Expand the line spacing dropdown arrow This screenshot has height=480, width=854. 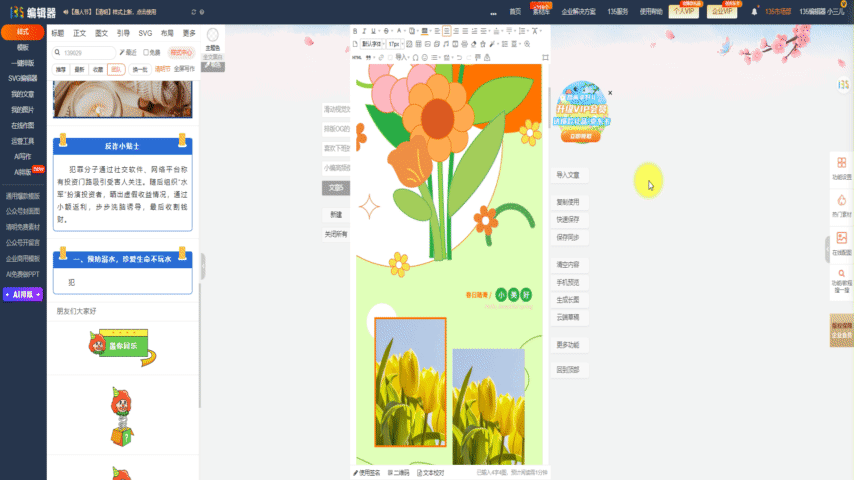pyautogui.click(x=528, y=31)
